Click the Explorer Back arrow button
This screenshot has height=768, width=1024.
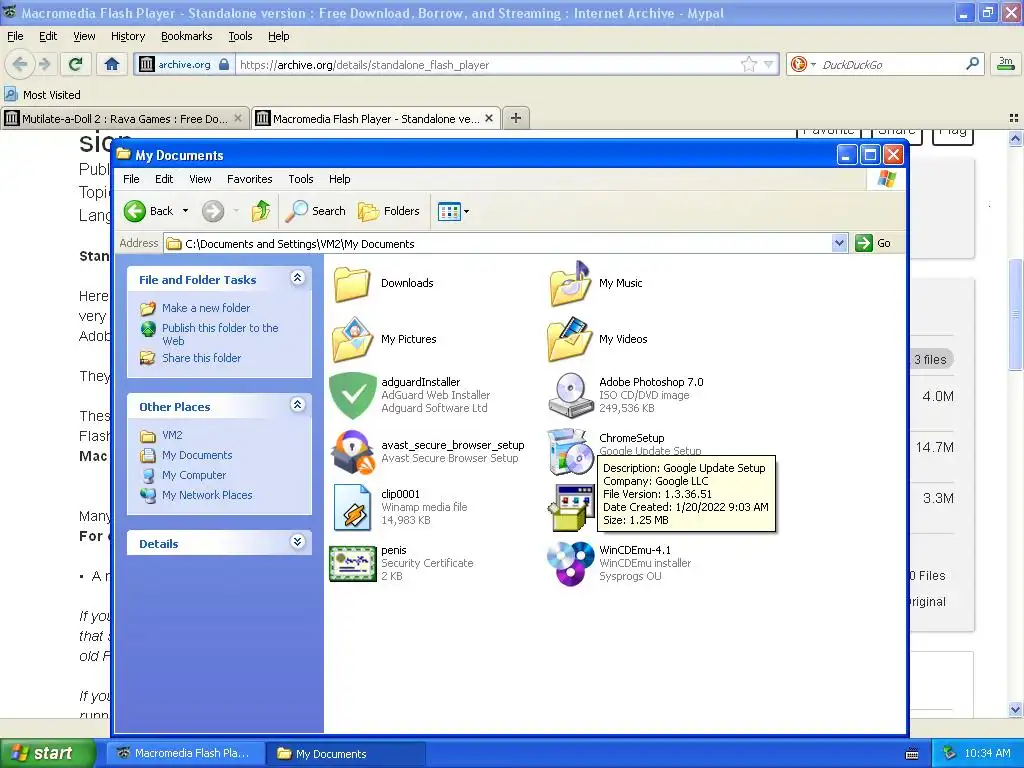click(135, 211)
